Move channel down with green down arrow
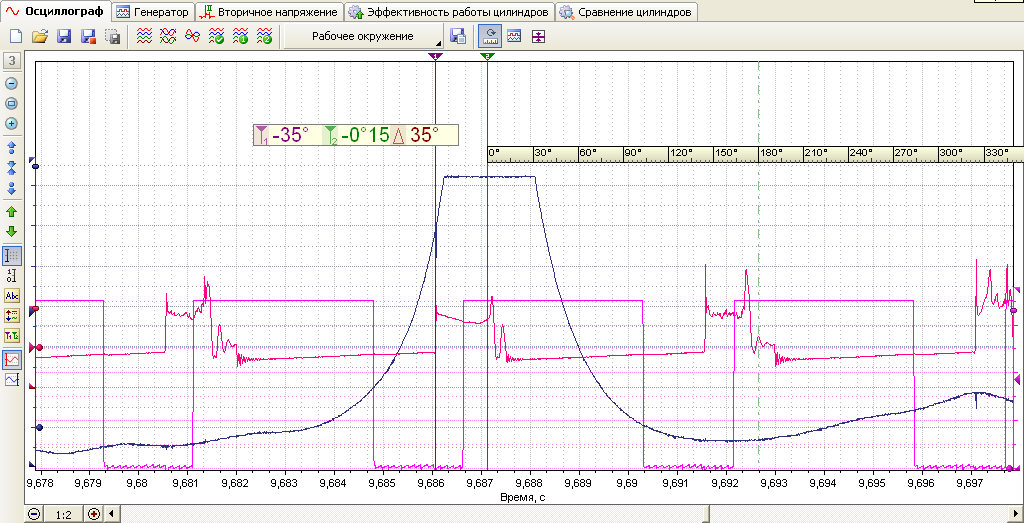 coord(12,231)
